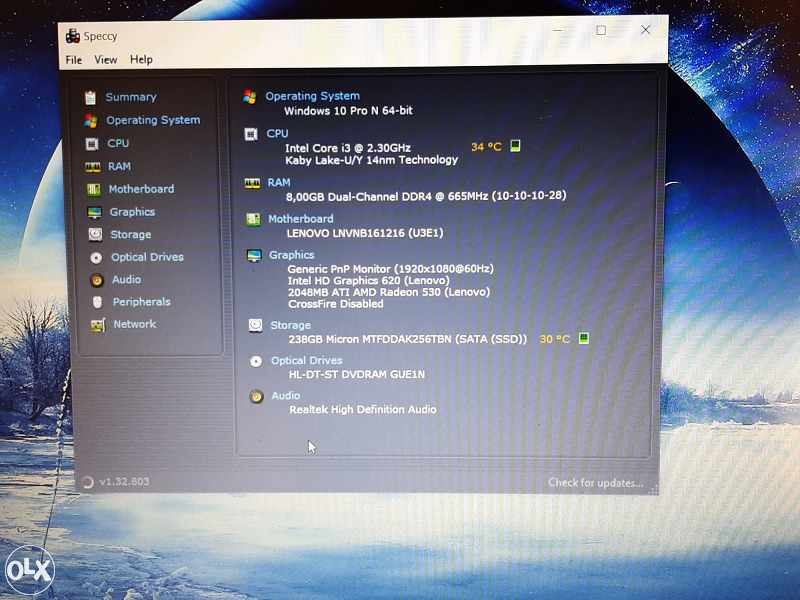Image resolution: width=800 pixels, height=600 pixels.
Task: Open the View menu
Action: click(x=106, y=60)
